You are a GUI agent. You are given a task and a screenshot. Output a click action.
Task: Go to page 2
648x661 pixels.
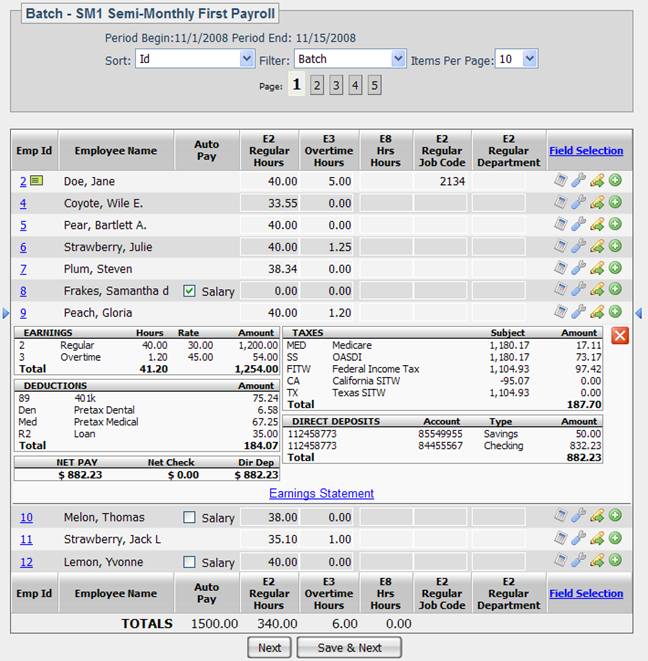pos(317,86)
